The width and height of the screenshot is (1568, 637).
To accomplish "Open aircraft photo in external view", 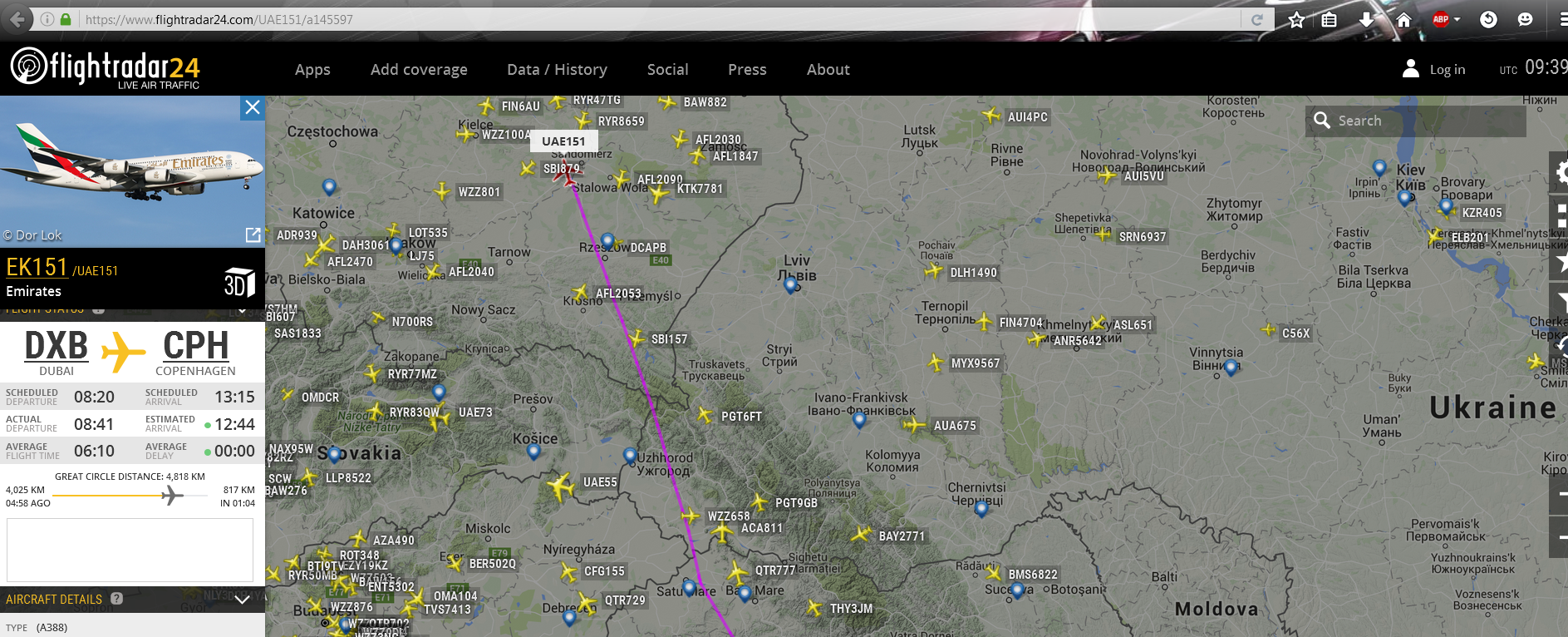I will pyautogui.click(x=253, y=235).
